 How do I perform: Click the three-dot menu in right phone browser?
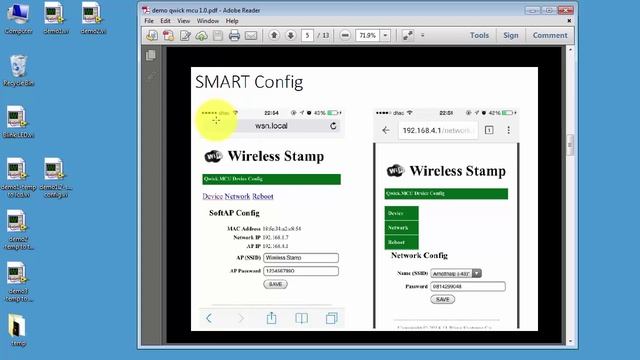pyautogui.click(x=509, y=130)
